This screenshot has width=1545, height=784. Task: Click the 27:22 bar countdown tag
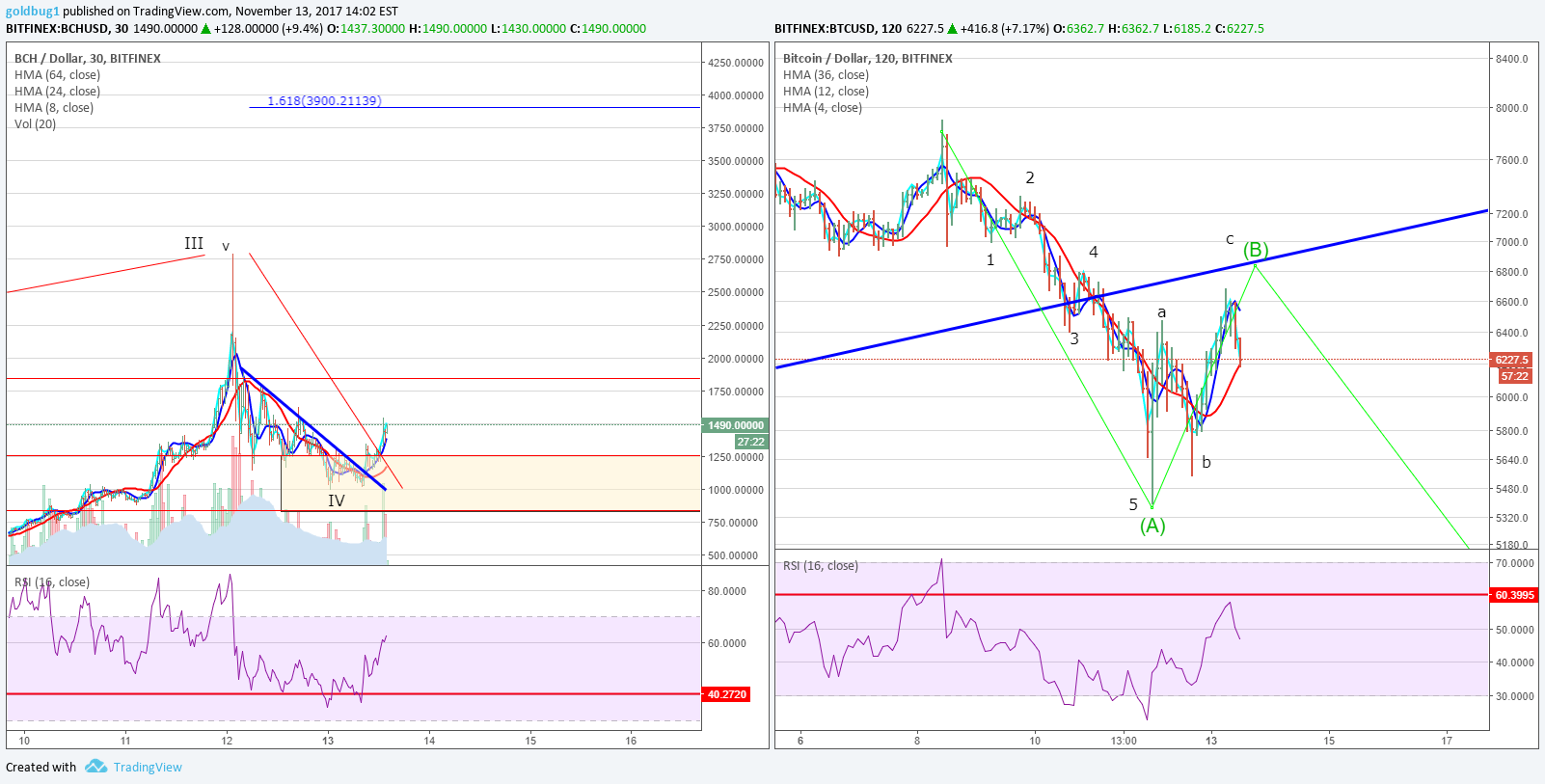coord(750,442)
